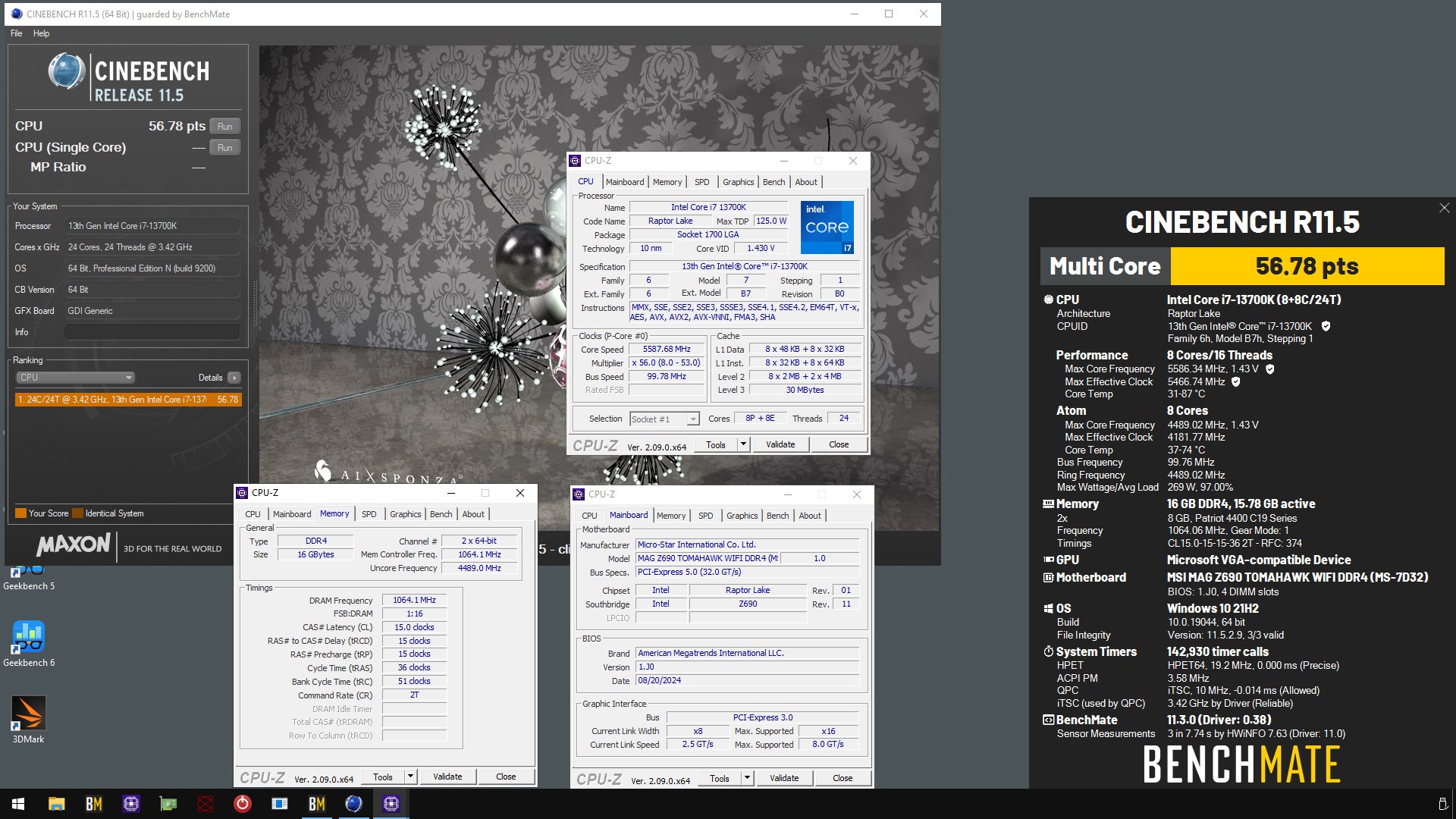Open Ranking CPU dropdown
Image resolution: width=1456 pixels, height=819 pixels.
[75, 378]
